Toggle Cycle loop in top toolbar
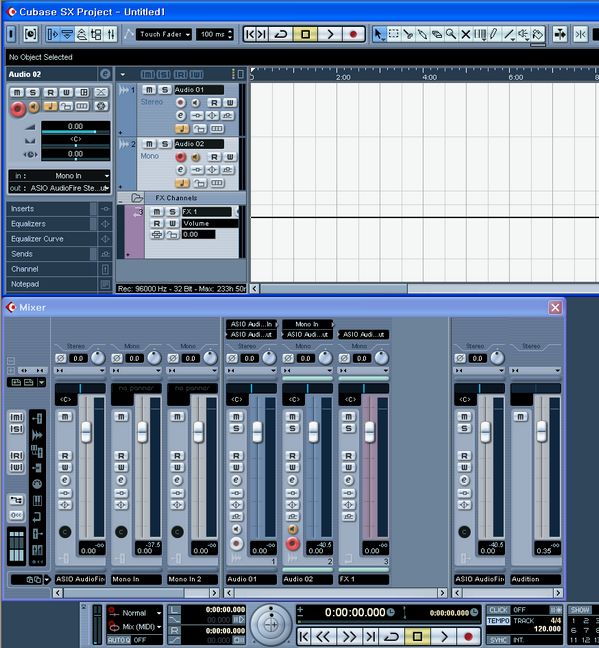 (281, 34)
